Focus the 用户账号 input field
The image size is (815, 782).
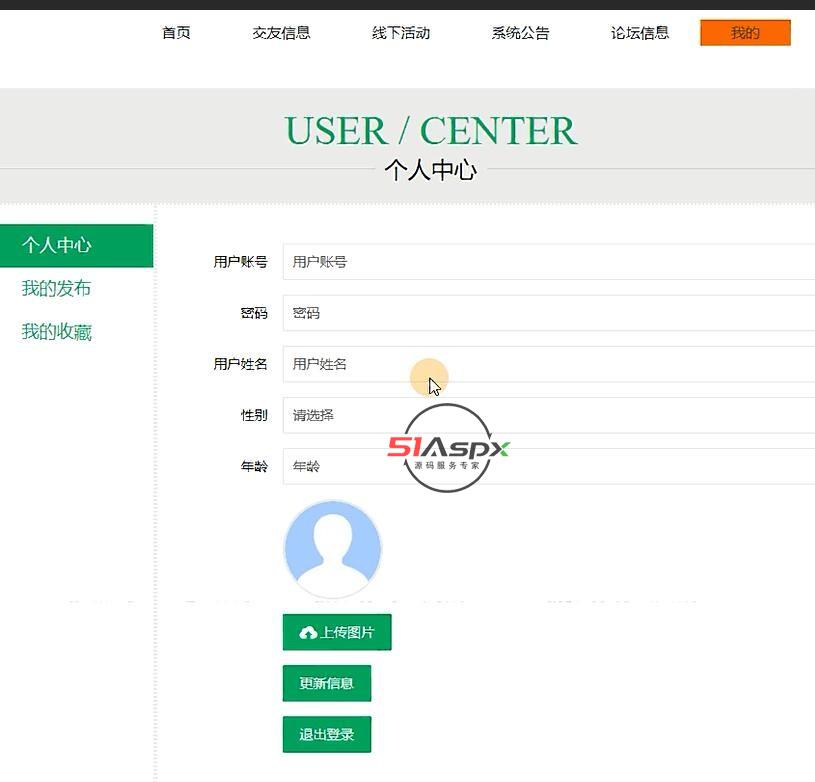coord(549,262)
